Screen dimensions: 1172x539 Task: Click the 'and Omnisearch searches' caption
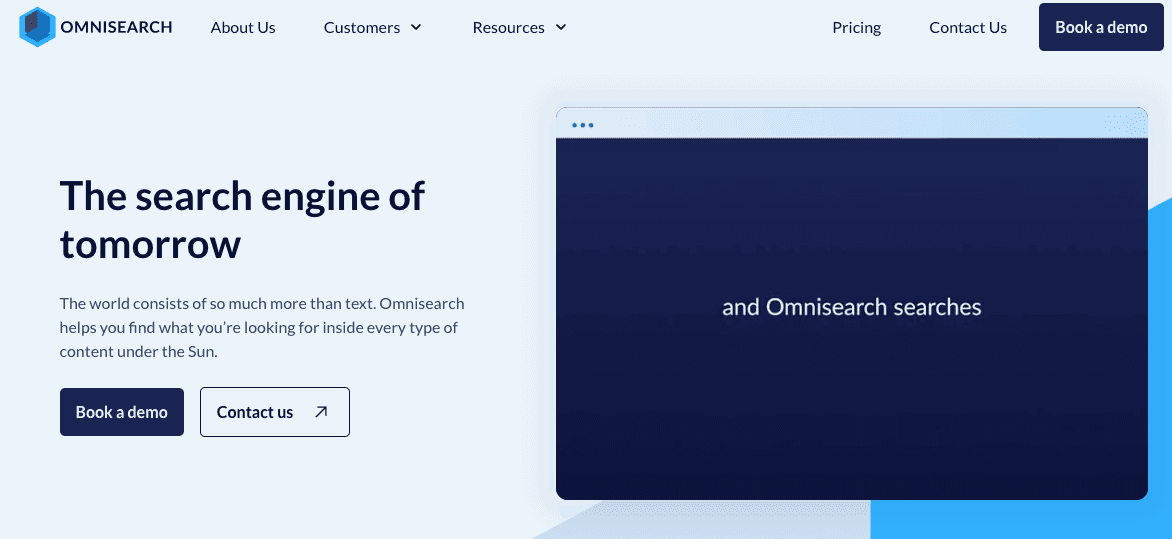851,307
